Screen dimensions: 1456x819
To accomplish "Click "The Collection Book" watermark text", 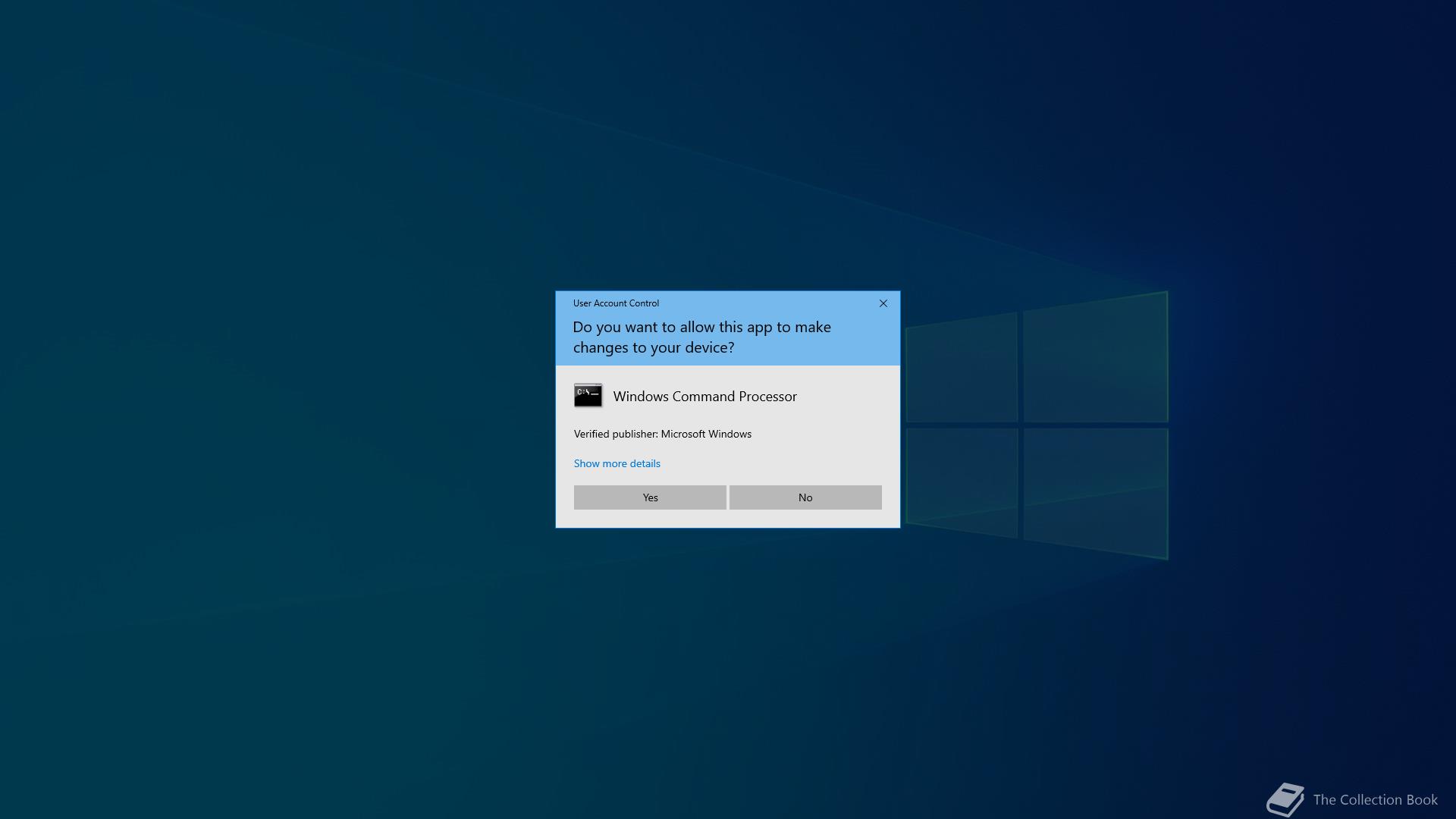I will coord(1375,799).
